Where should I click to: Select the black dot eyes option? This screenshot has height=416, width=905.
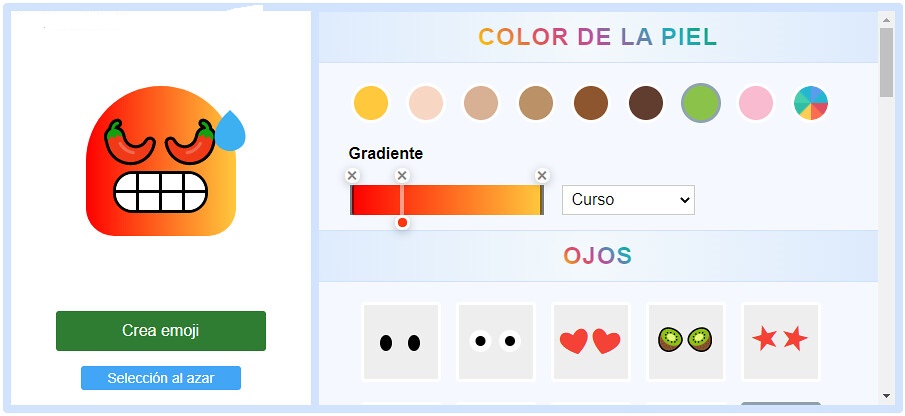click(x=400, y=342)
